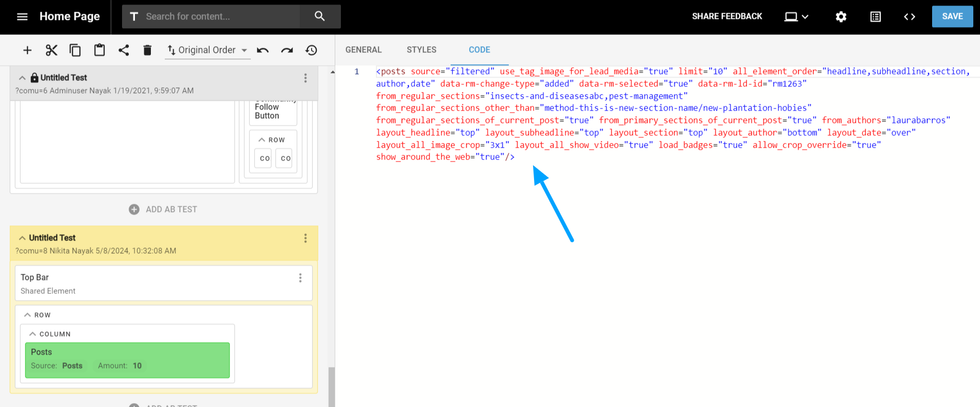
Task: Open the hamburger navigation menu
Action: (22, 17)
